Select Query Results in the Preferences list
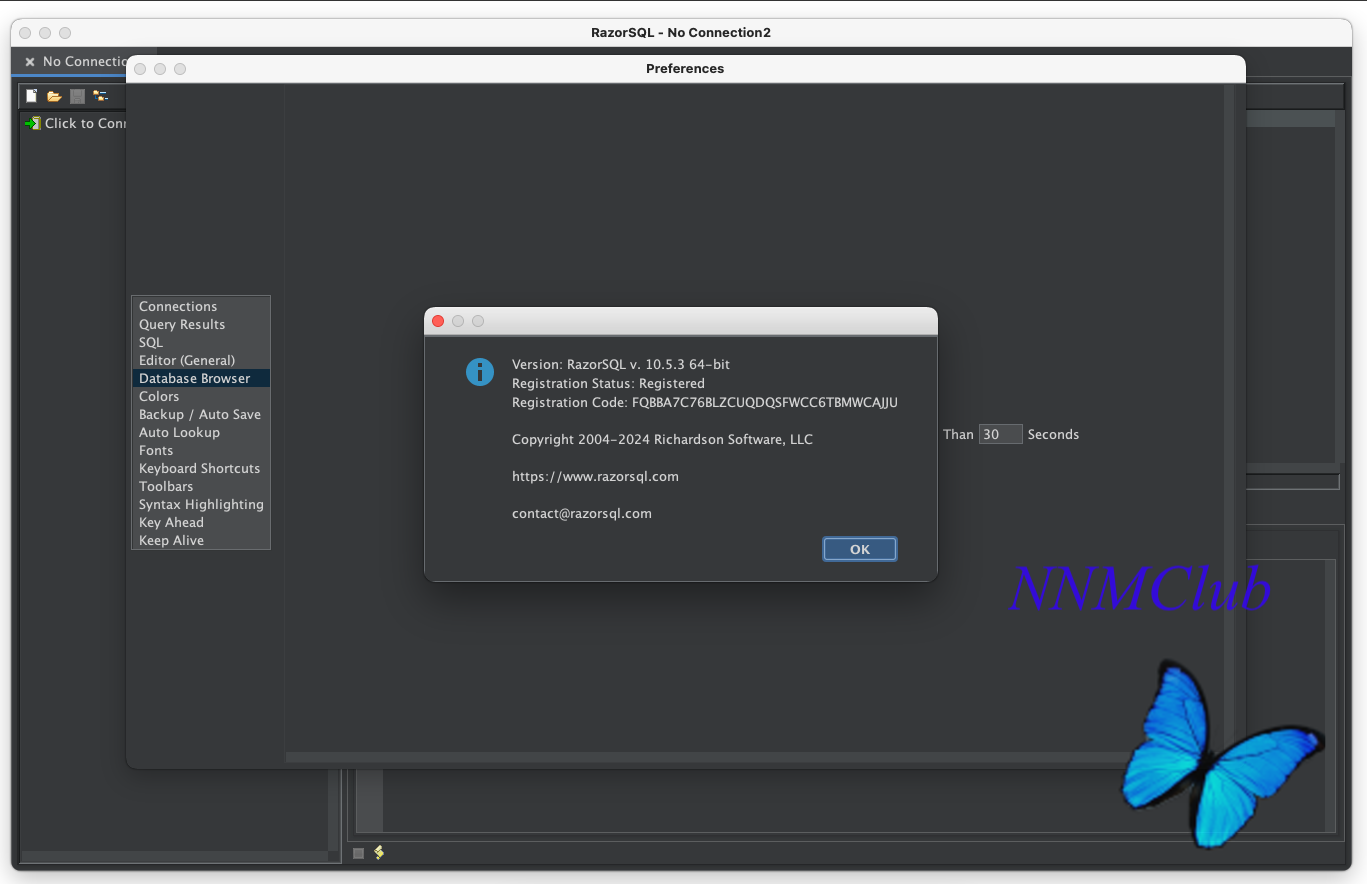1367x884 pixels. (201, 324)
